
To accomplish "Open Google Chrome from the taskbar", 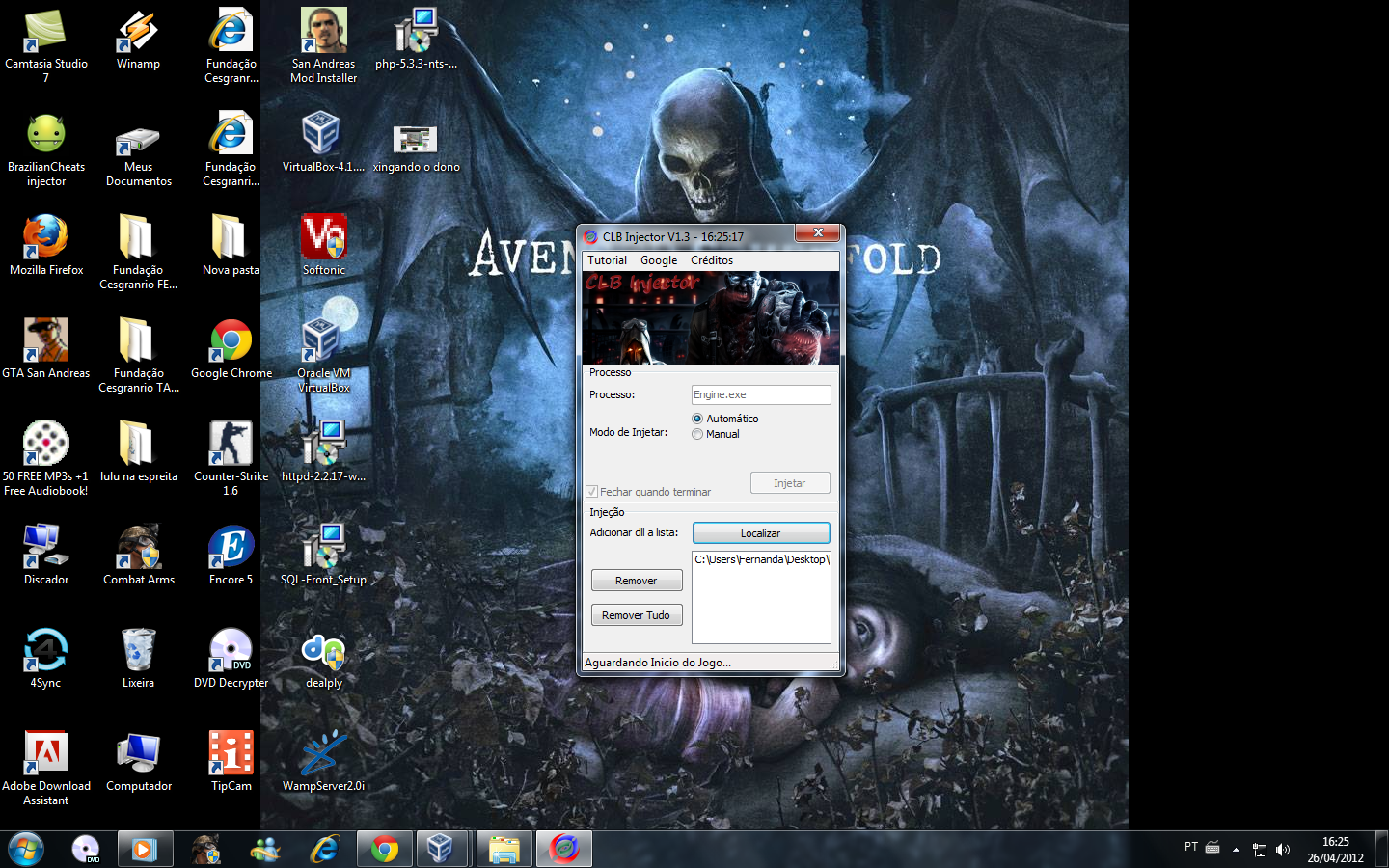I will coord(385,849).
